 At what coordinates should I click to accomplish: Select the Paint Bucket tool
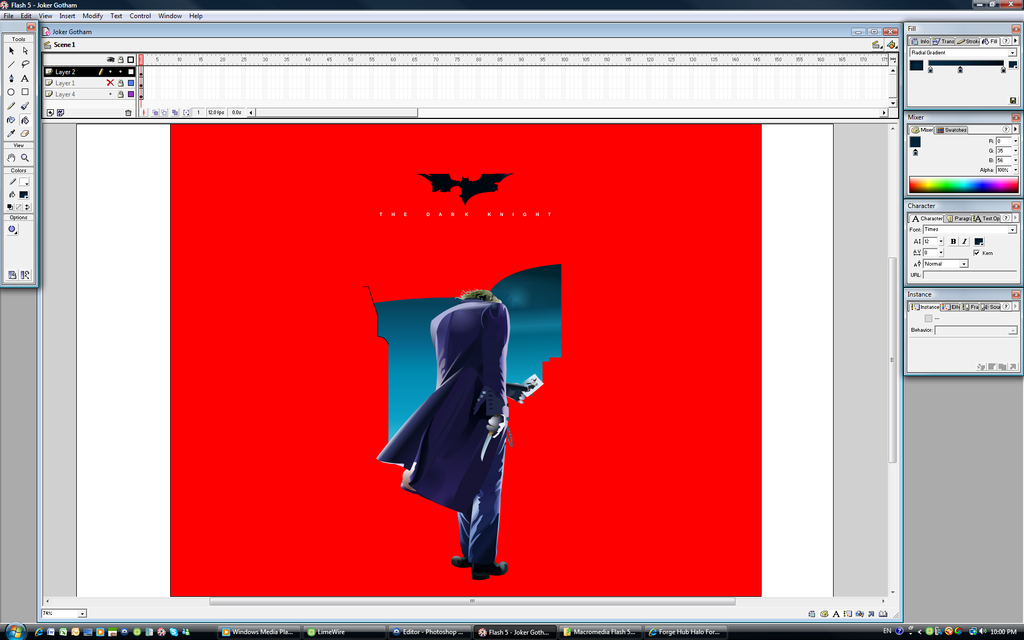click(x=25, y=120)
